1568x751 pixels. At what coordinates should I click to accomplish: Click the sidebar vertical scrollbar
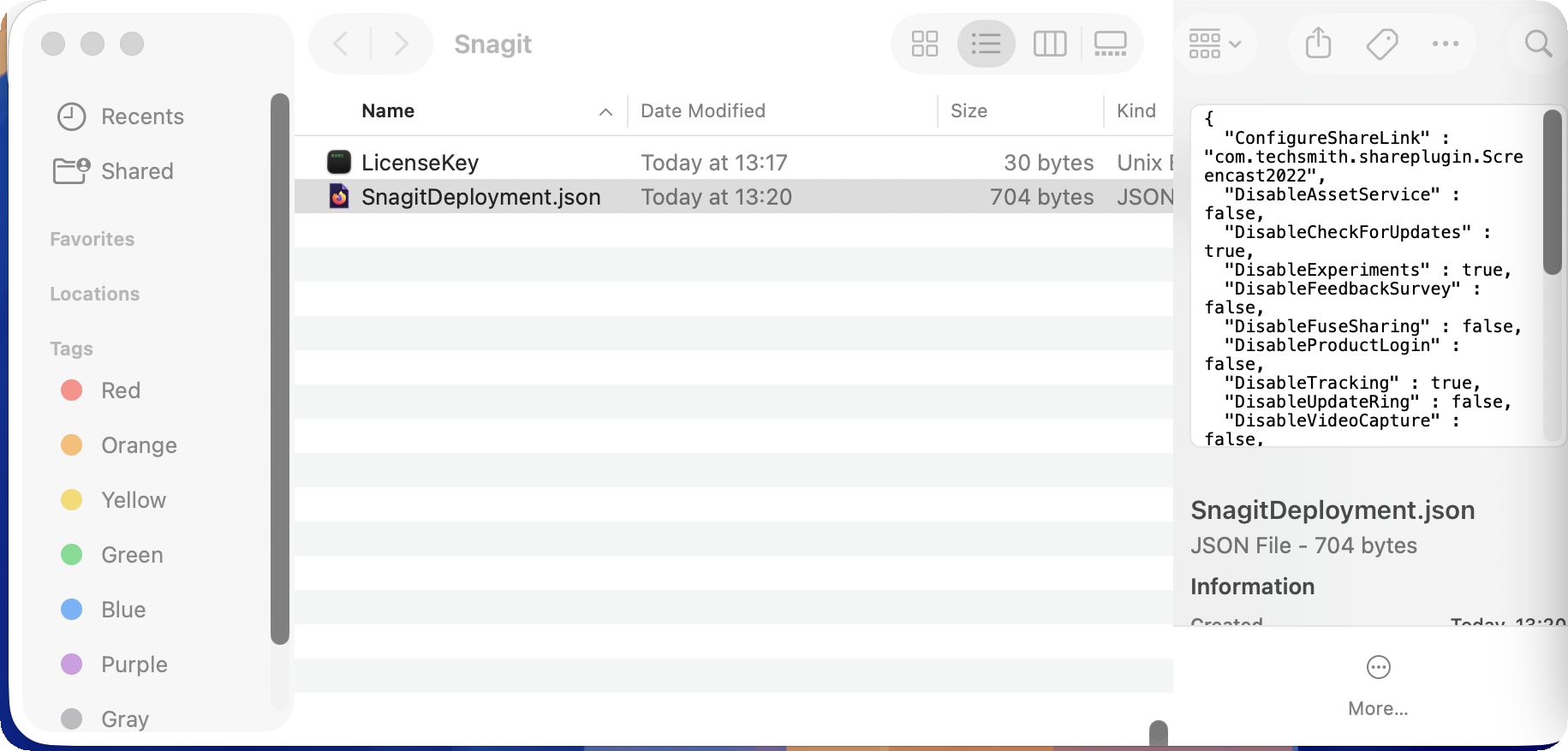click(x=279, y=368)
